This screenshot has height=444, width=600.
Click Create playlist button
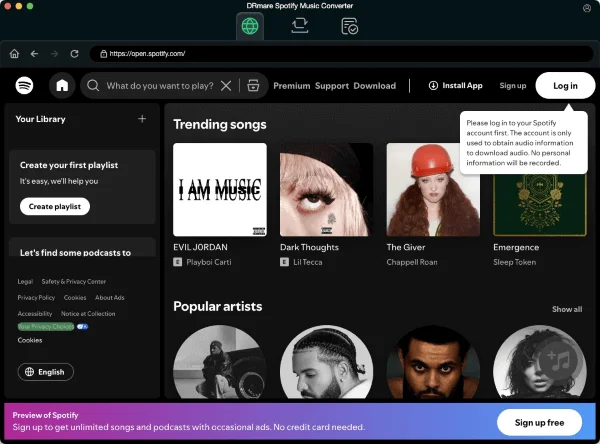55,206
